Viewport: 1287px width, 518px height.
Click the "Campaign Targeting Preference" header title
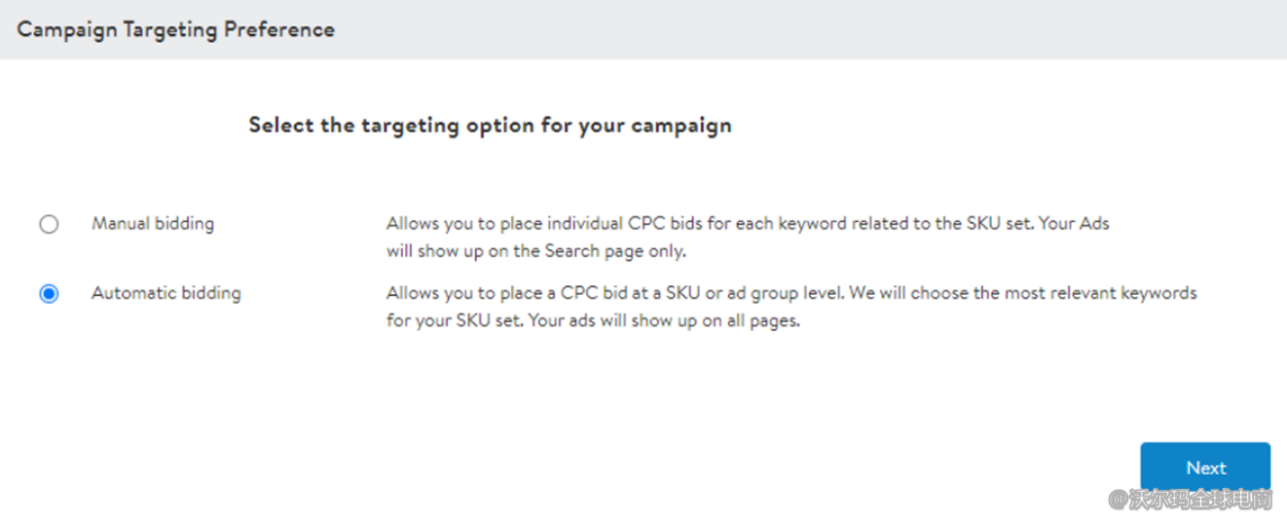[x=176, y=29]
